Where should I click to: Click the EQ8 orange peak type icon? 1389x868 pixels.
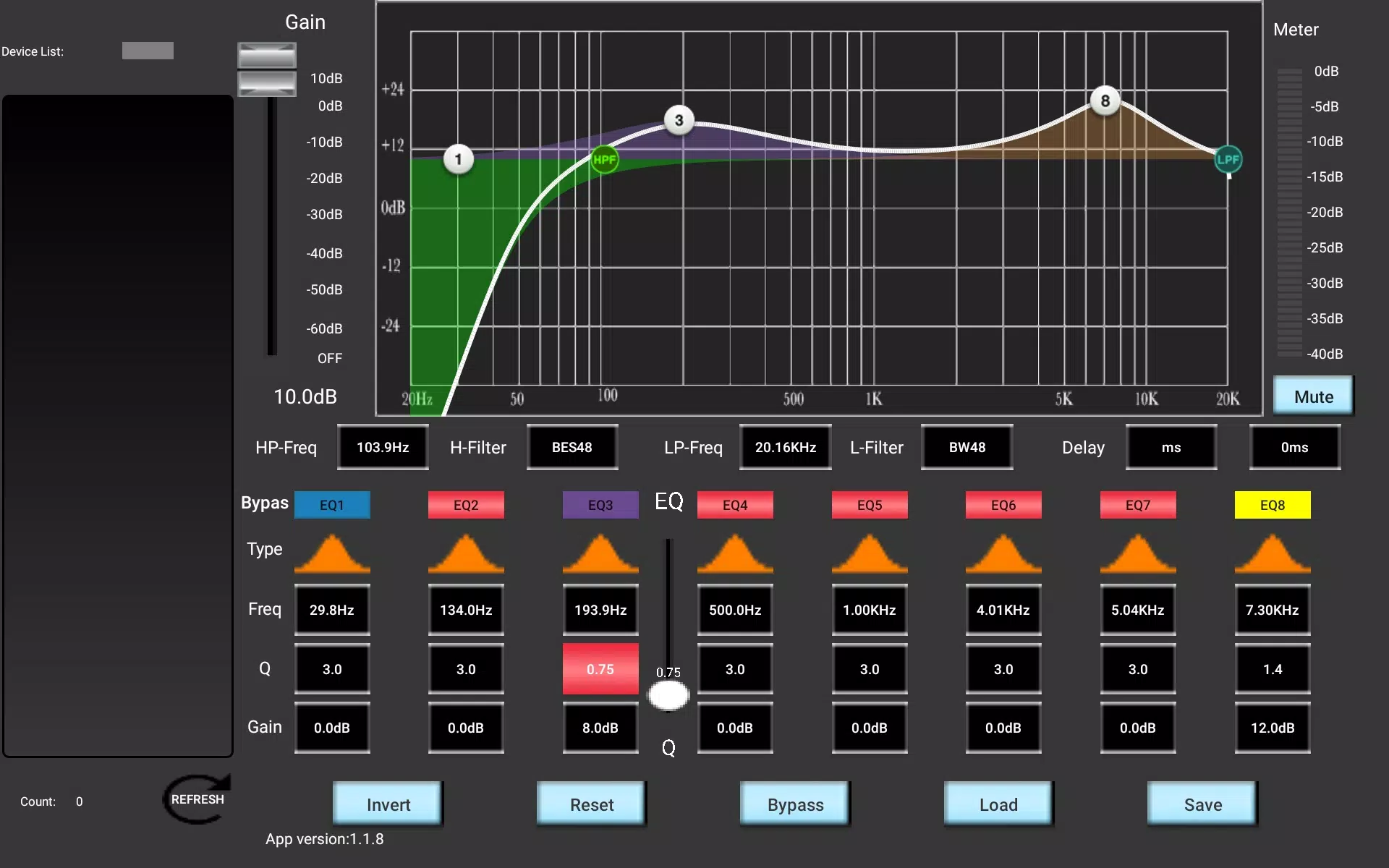1273,553
